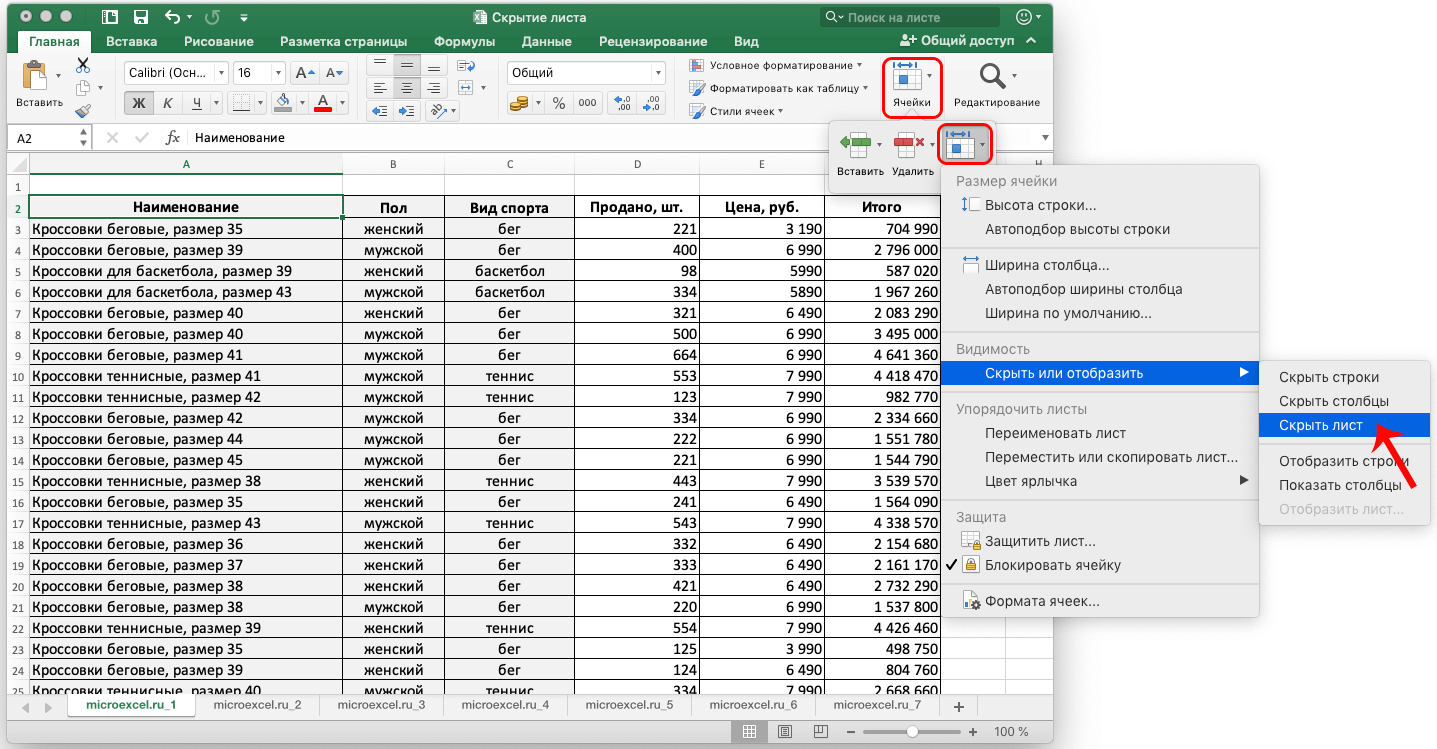
Task: Toggle align text right
Action: pyautogui.click(x=434, y=88)
